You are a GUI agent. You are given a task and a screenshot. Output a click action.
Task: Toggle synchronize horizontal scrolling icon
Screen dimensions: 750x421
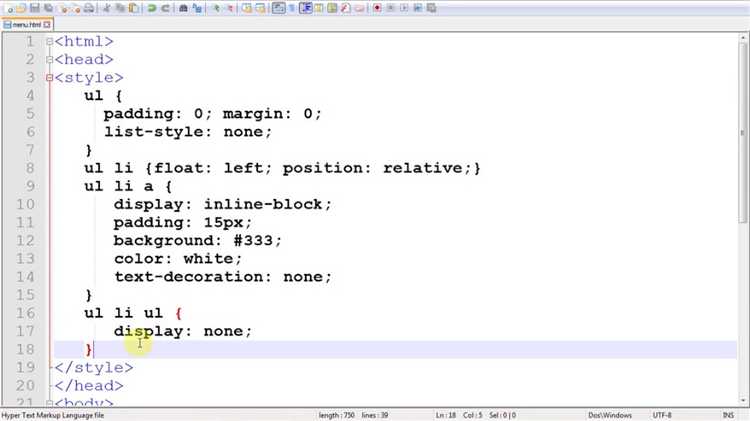(x=260, y=8)
